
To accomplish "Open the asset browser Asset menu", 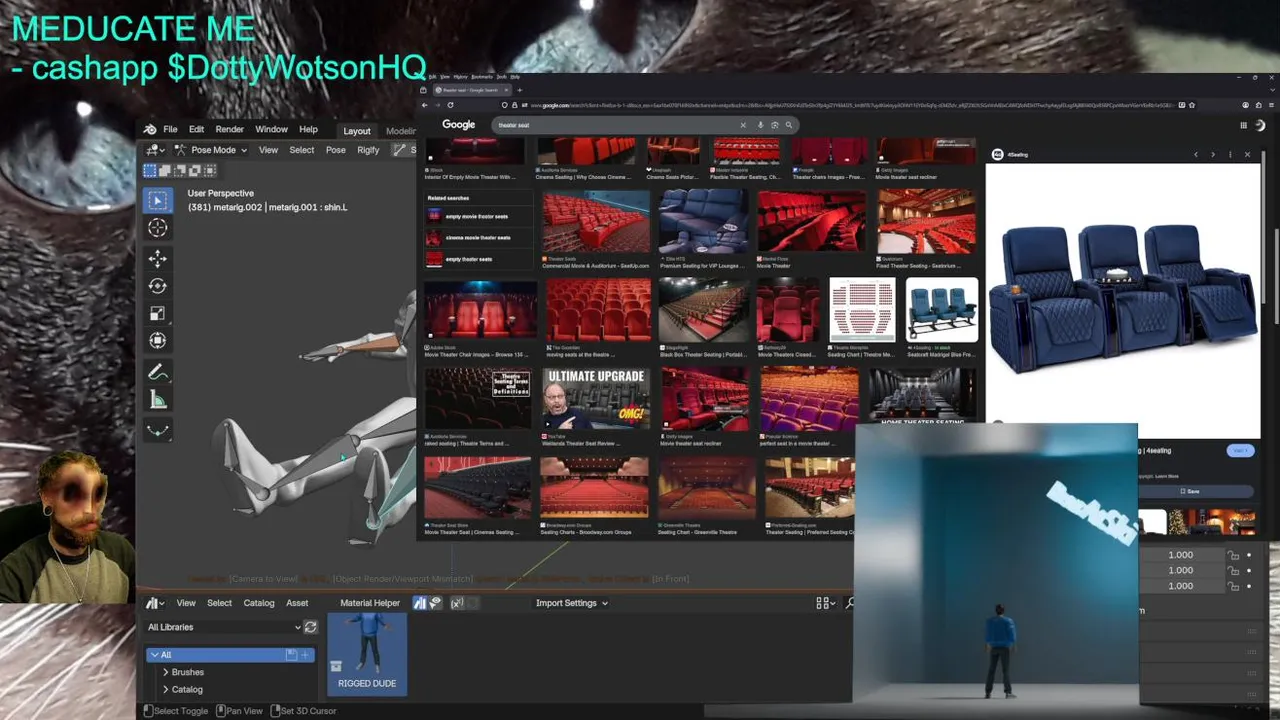I will point(297,603).
